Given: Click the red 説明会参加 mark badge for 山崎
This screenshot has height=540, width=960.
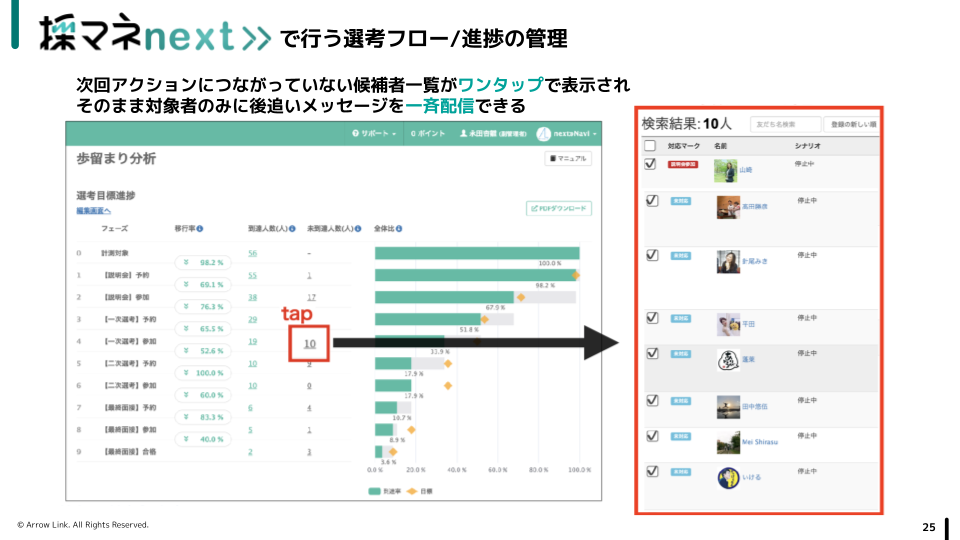Looking at the screenshot, I should click(683, 164).
